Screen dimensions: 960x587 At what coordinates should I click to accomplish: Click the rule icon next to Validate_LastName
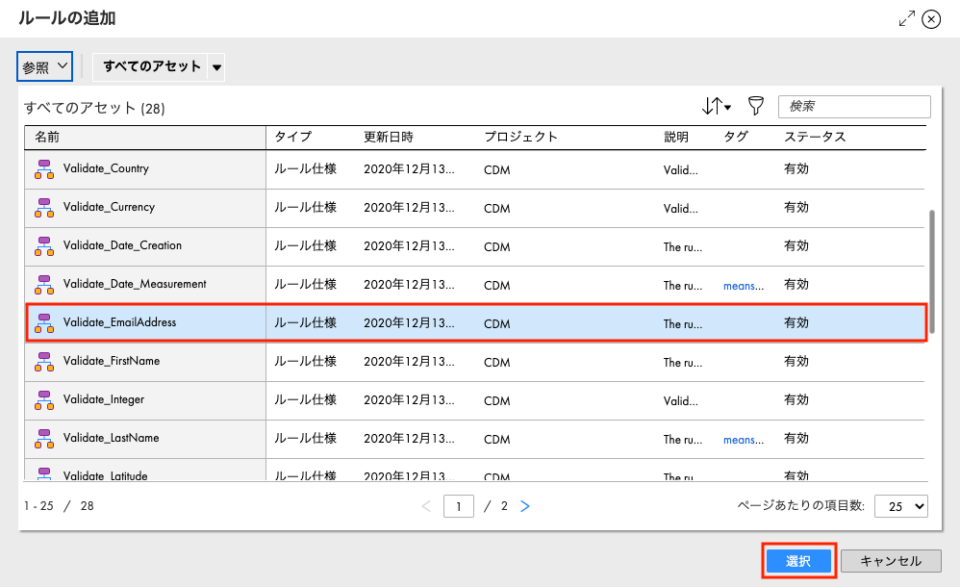43,438
